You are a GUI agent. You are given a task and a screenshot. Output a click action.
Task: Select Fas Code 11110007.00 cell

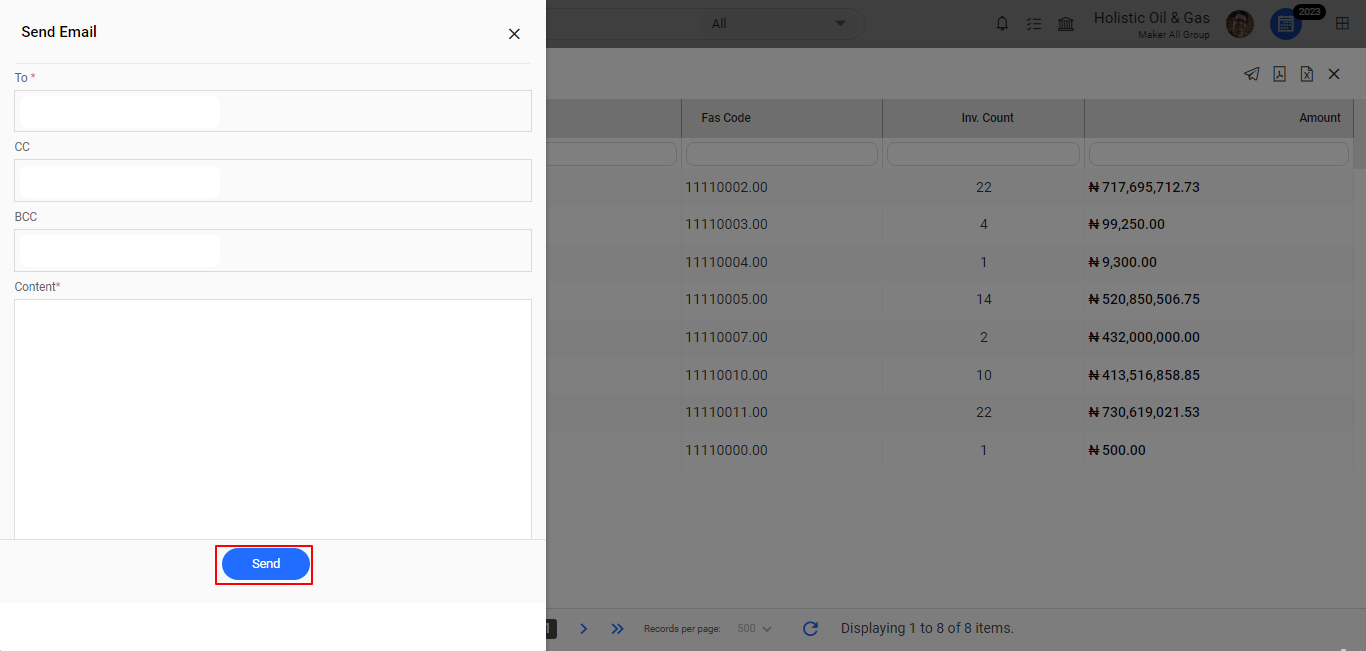782,337
